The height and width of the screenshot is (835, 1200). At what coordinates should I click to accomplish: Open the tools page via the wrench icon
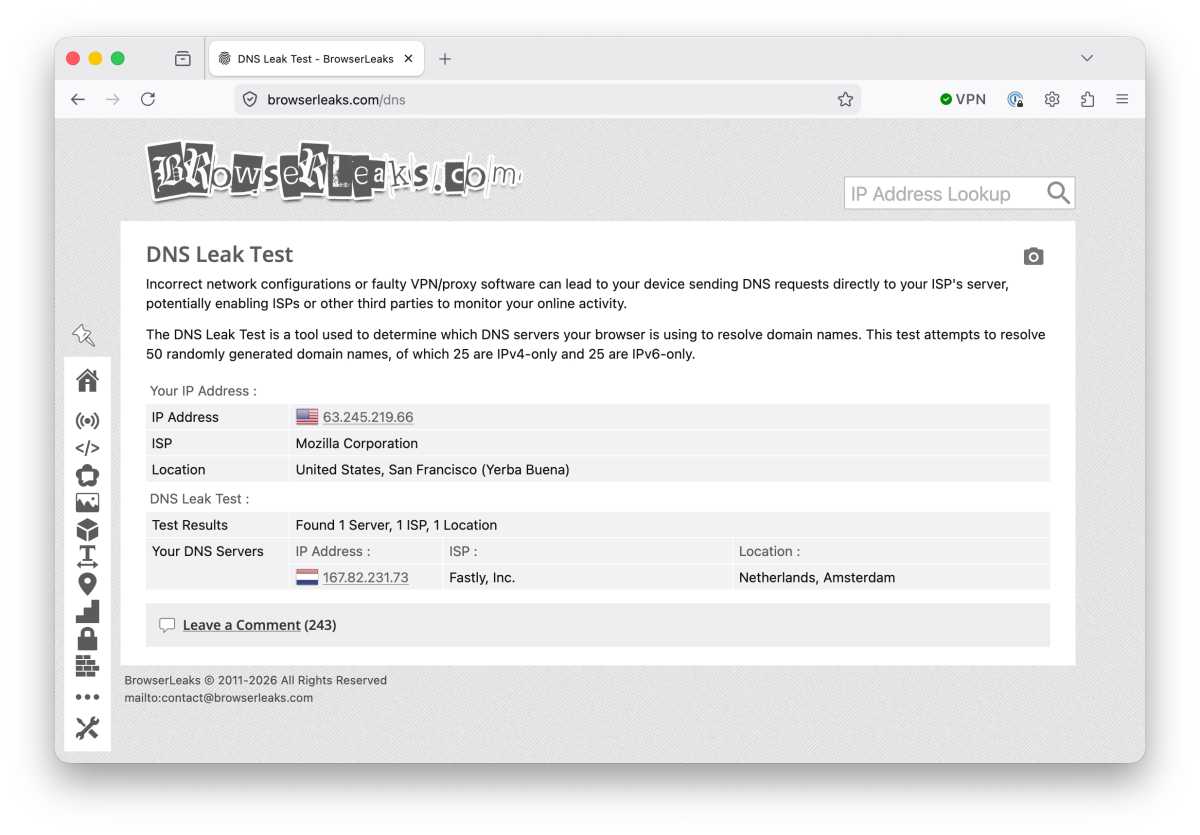point(87,728)
